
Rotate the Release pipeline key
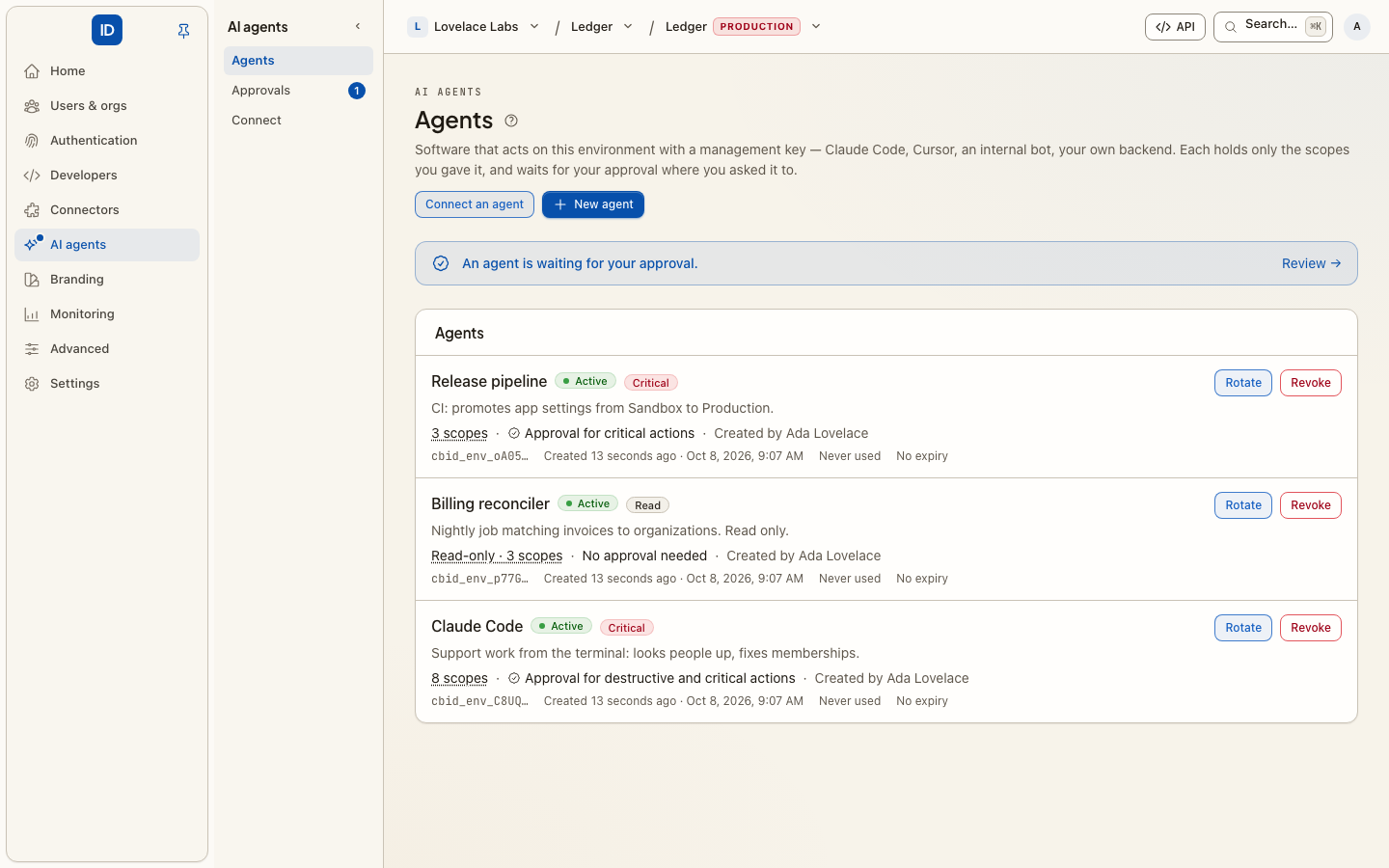pyautogui.click(x=1243, y=383)
